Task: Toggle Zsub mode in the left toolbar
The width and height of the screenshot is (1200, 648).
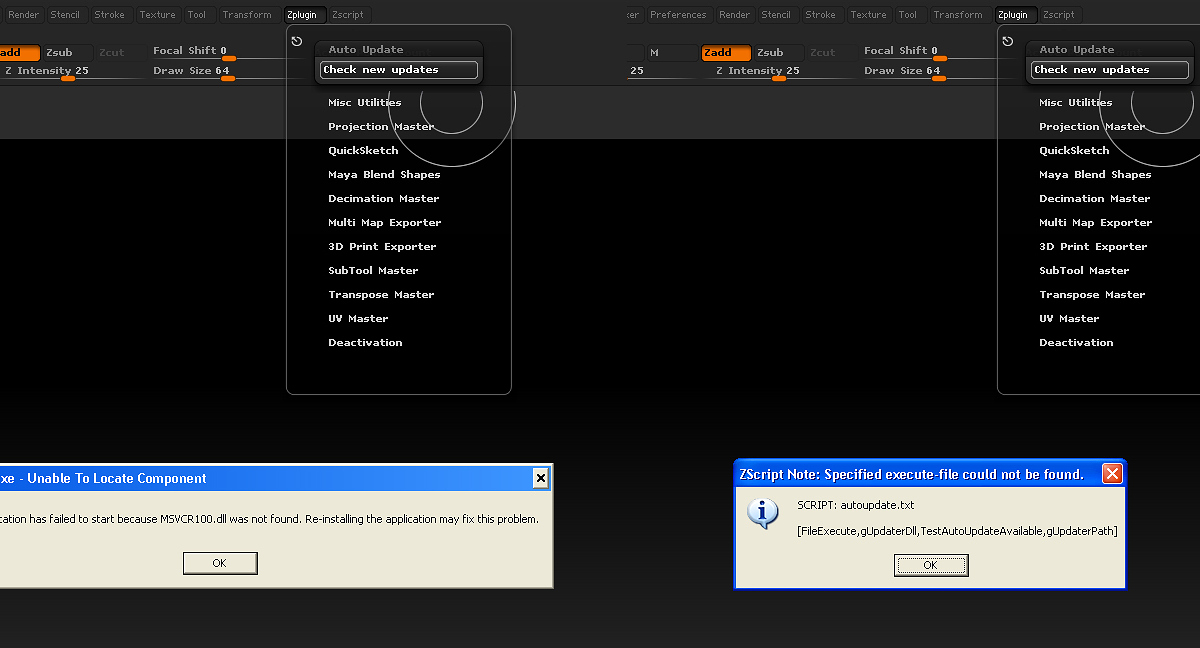Action: (60, 52)
